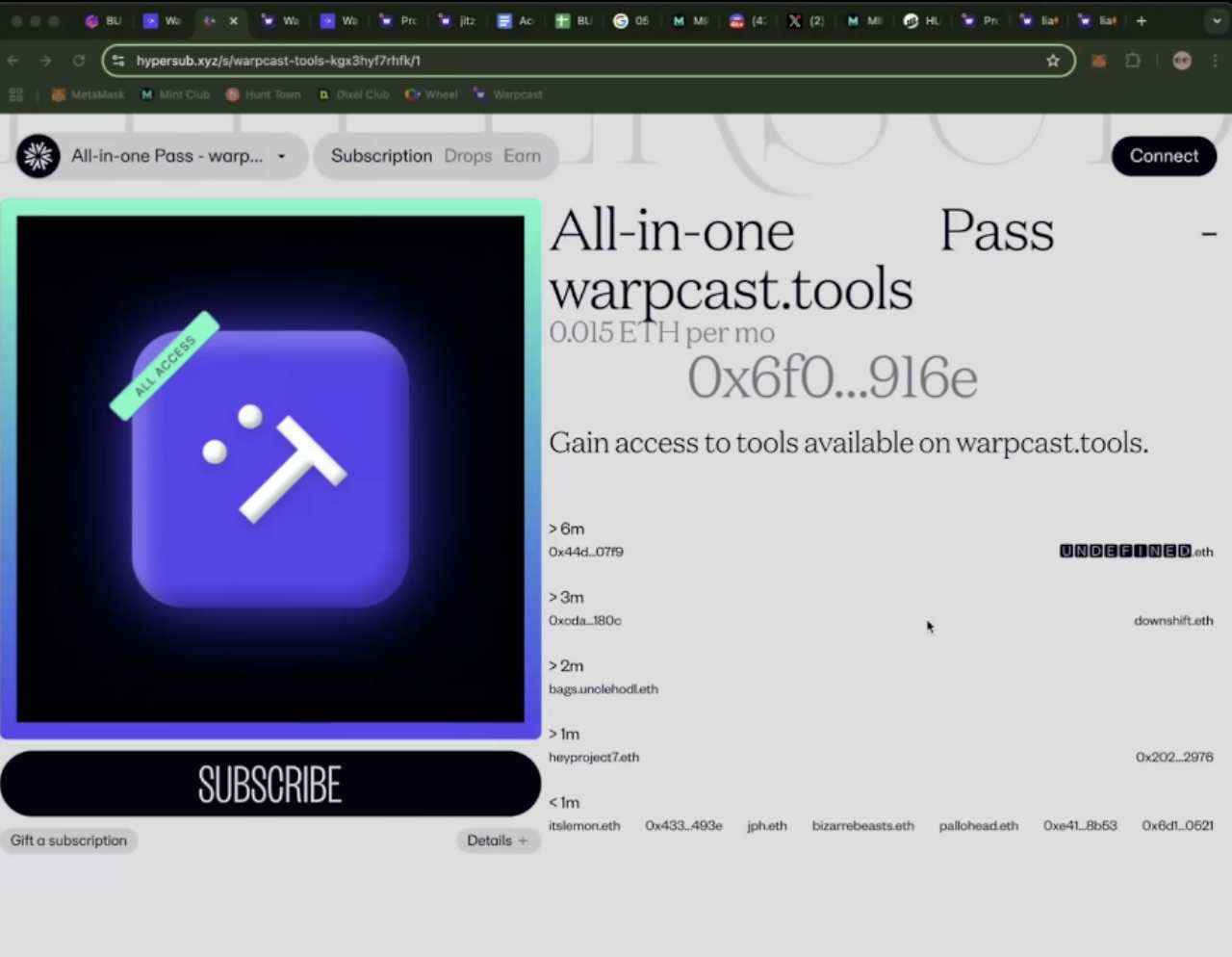The width and height of the screenshot is (1232, 957).
Task: Click the '> 3m' tier label
Action: pos(567,598)
